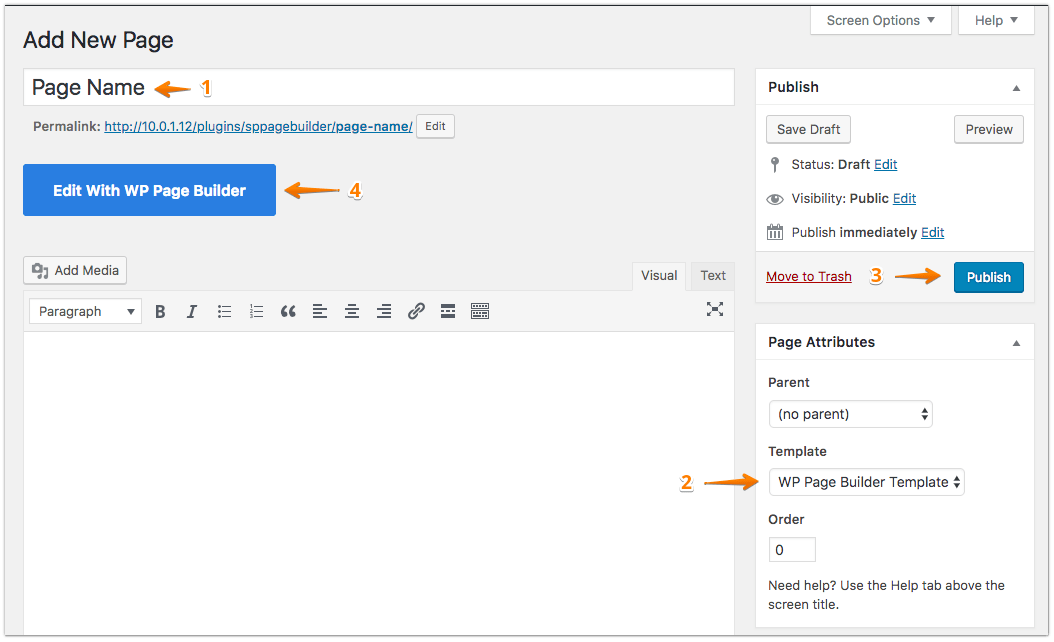Save the page as draft

point(808,129)
